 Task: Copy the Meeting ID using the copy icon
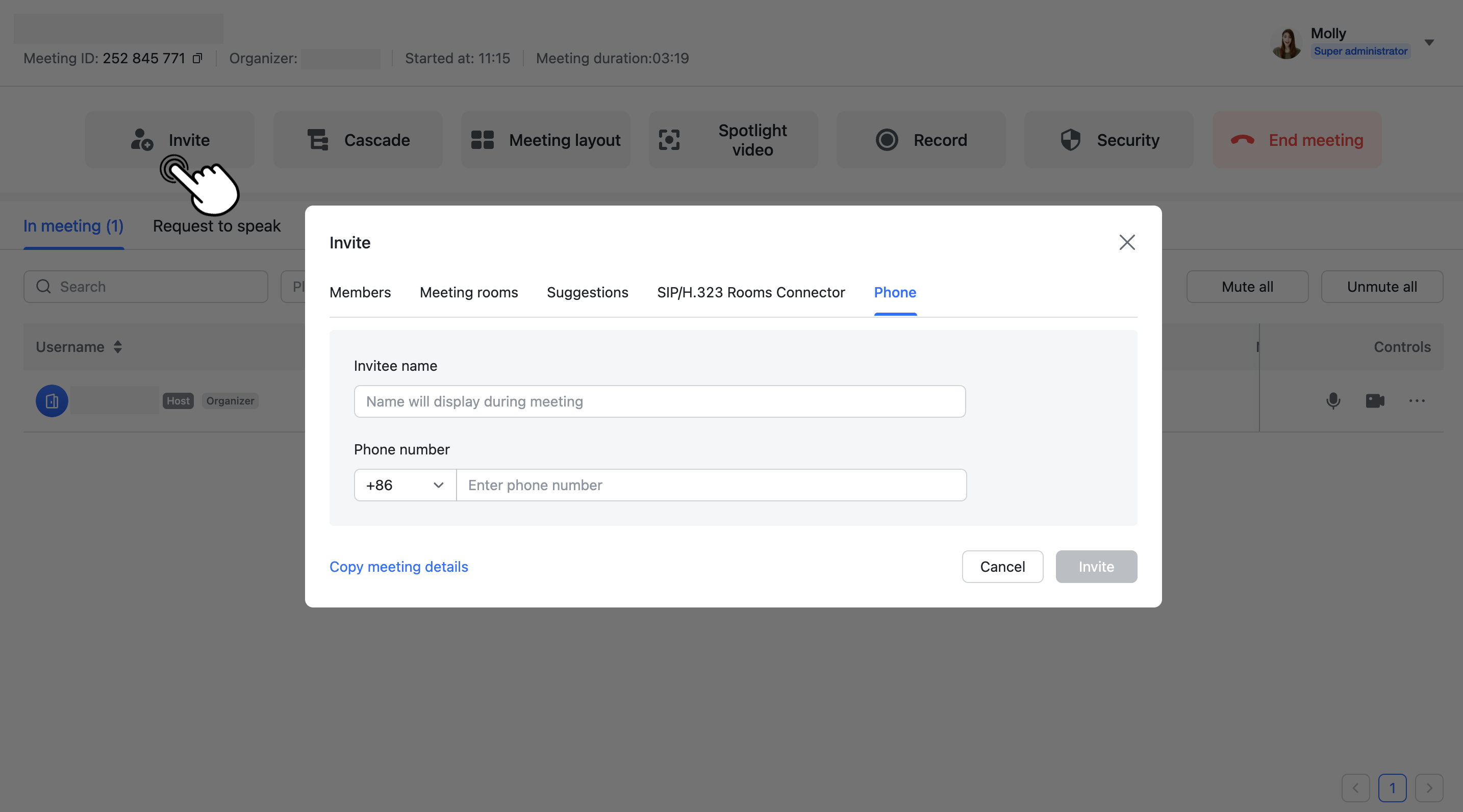click(197, 58)
